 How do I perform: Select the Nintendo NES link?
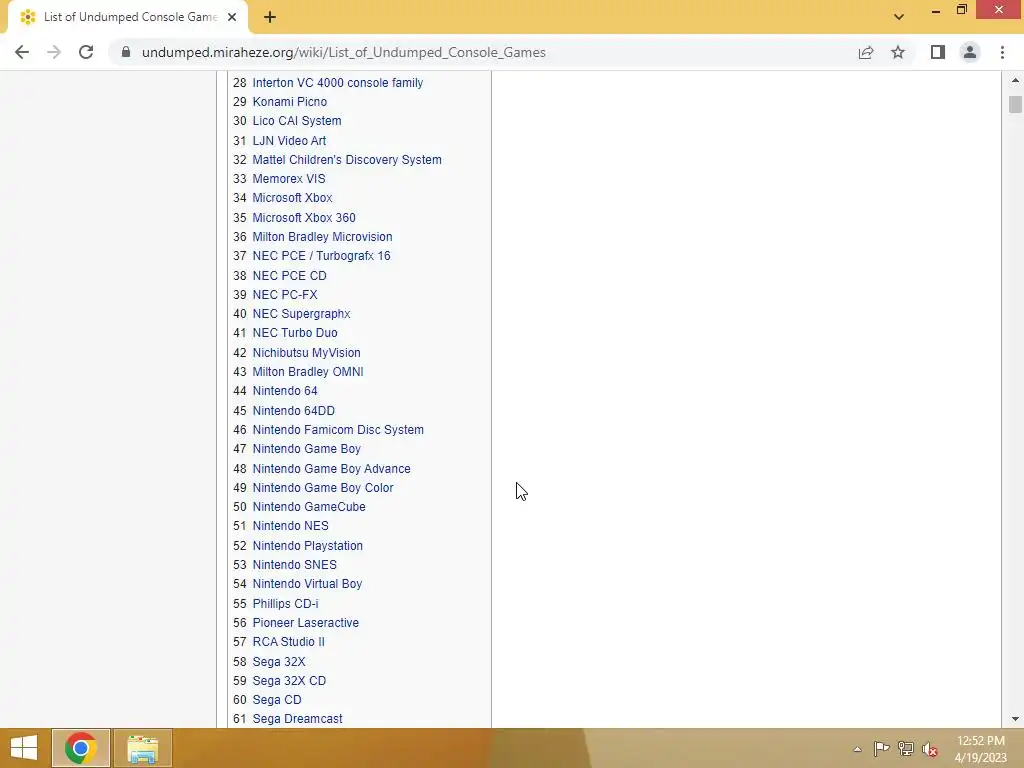coord(290,526)
